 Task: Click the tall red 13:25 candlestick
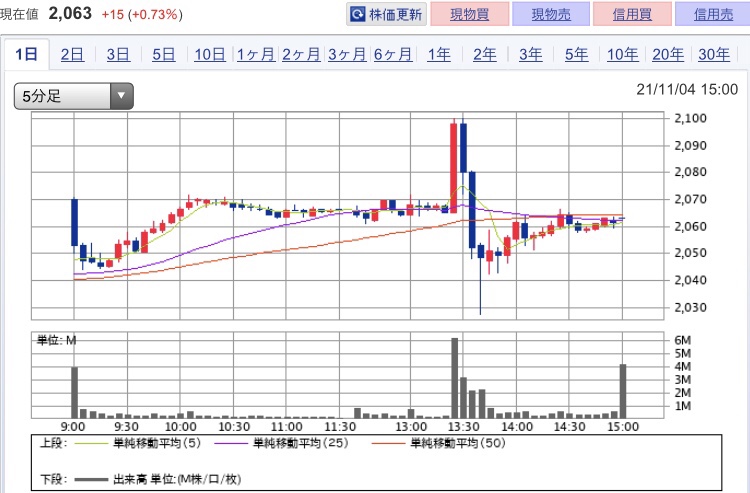coord(453,167)
